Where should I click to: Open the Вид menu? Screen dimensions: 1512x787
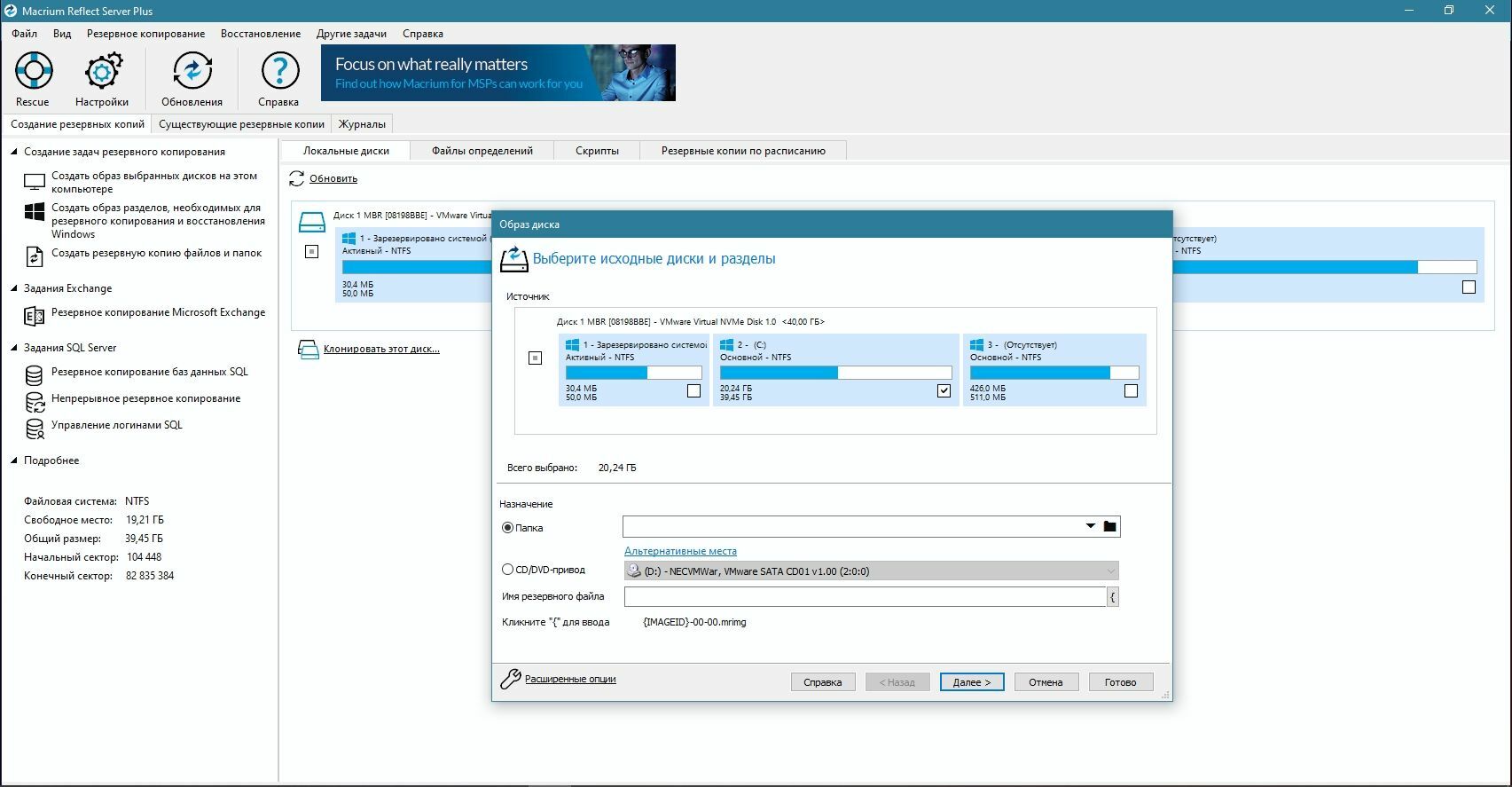[62, 34]
